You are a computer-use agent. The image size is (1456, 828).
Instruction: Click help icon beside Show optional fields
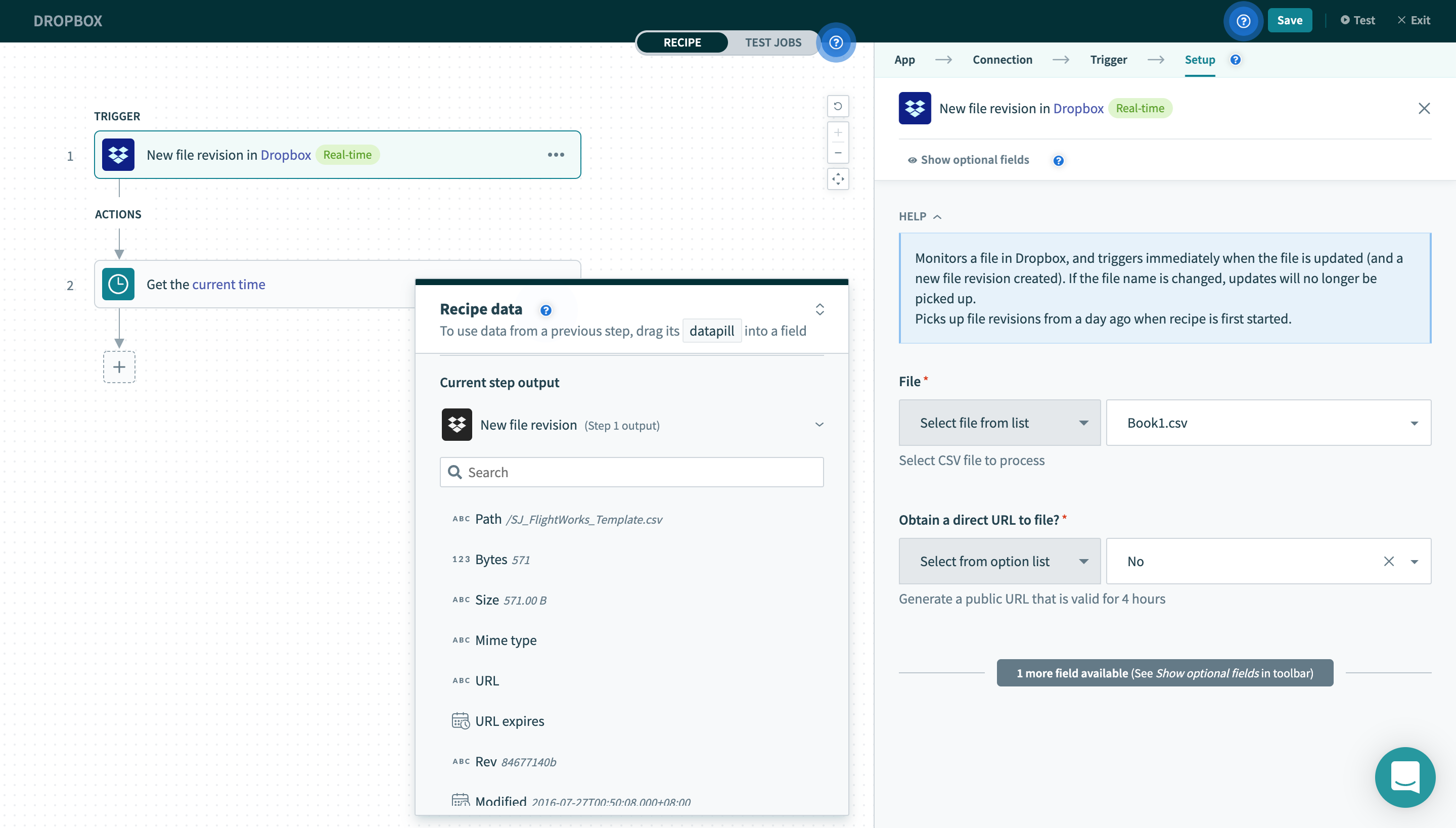pos(1058,160)
